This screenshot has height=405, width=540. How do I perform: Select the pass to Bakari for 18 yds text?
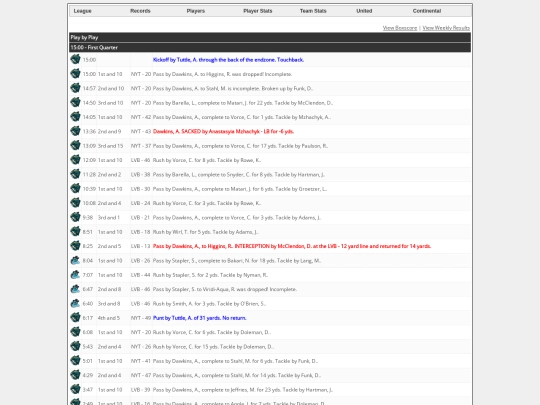[x=237, y=260]
